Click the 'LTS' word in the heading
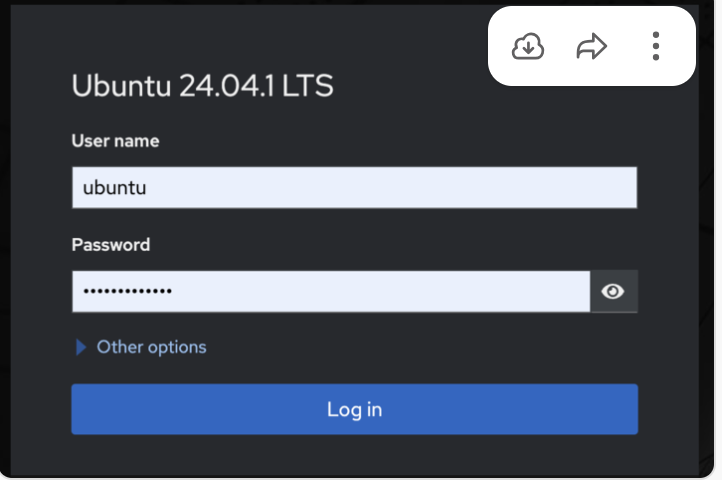 (307, 86)
